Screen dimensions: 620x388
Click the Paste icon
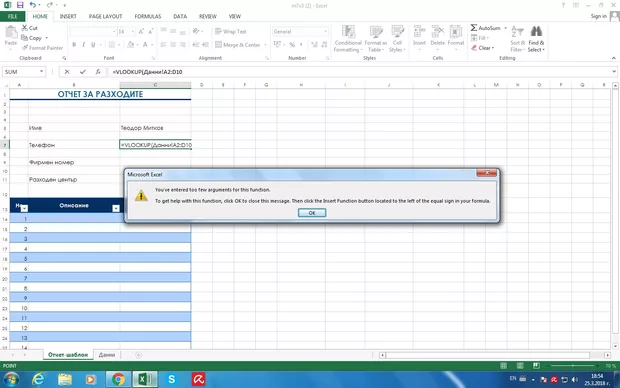coord(11,32)
